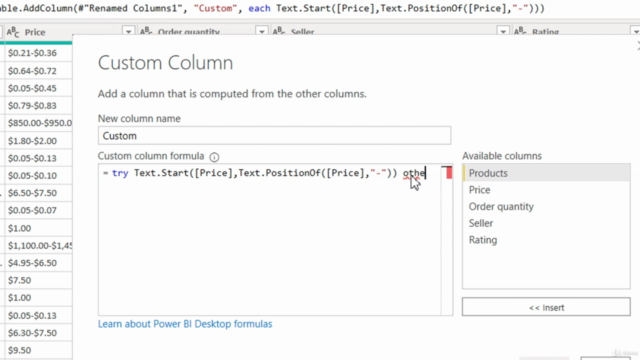The height and width of the screenshot is (360, 640).
Task: Select the $850.00-$950.0 price cell
Action: tap(38, 123)
